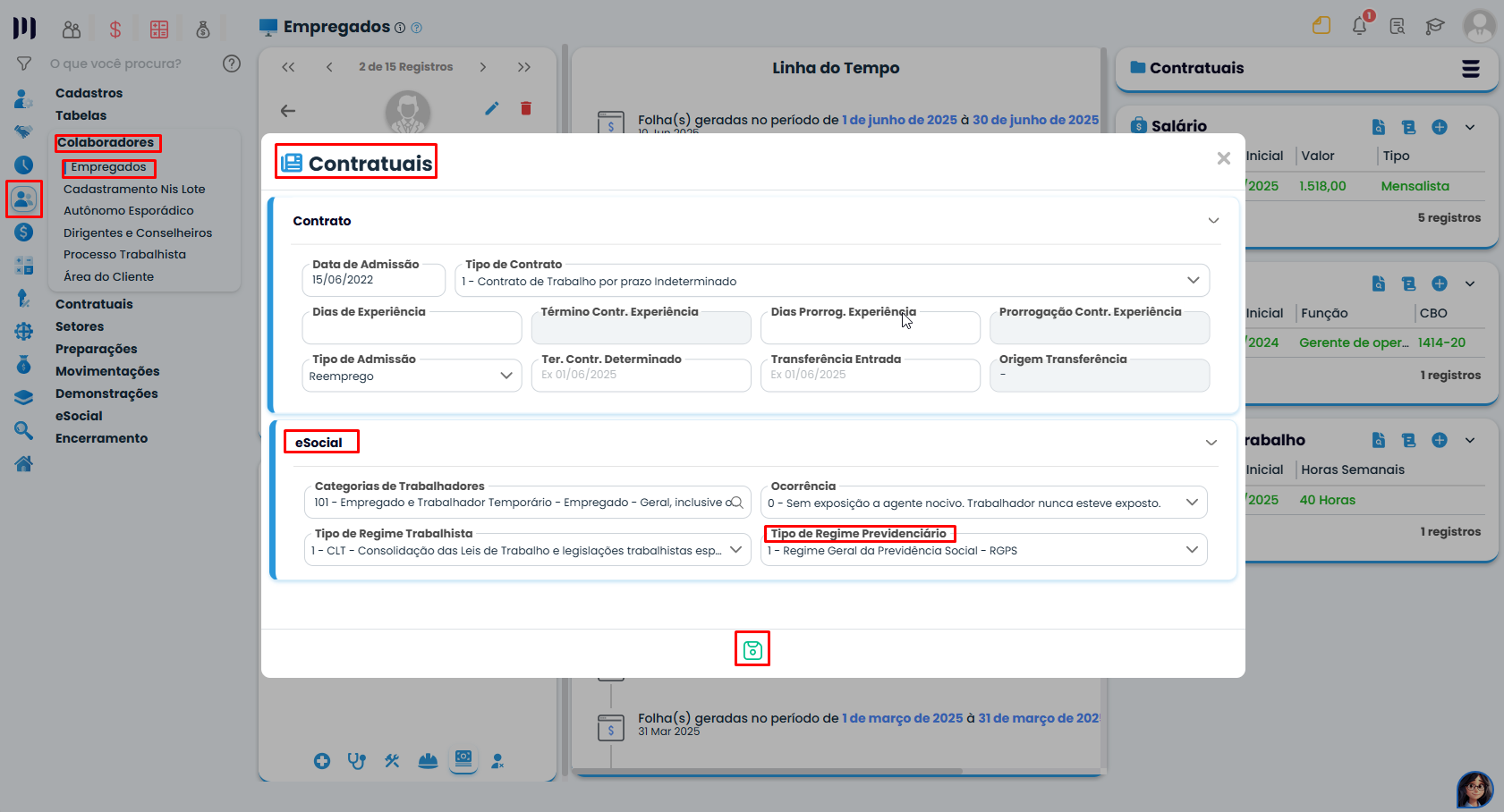
Task: Click the user settings icon in the sidebar
Action: click(x=24, y=98)
